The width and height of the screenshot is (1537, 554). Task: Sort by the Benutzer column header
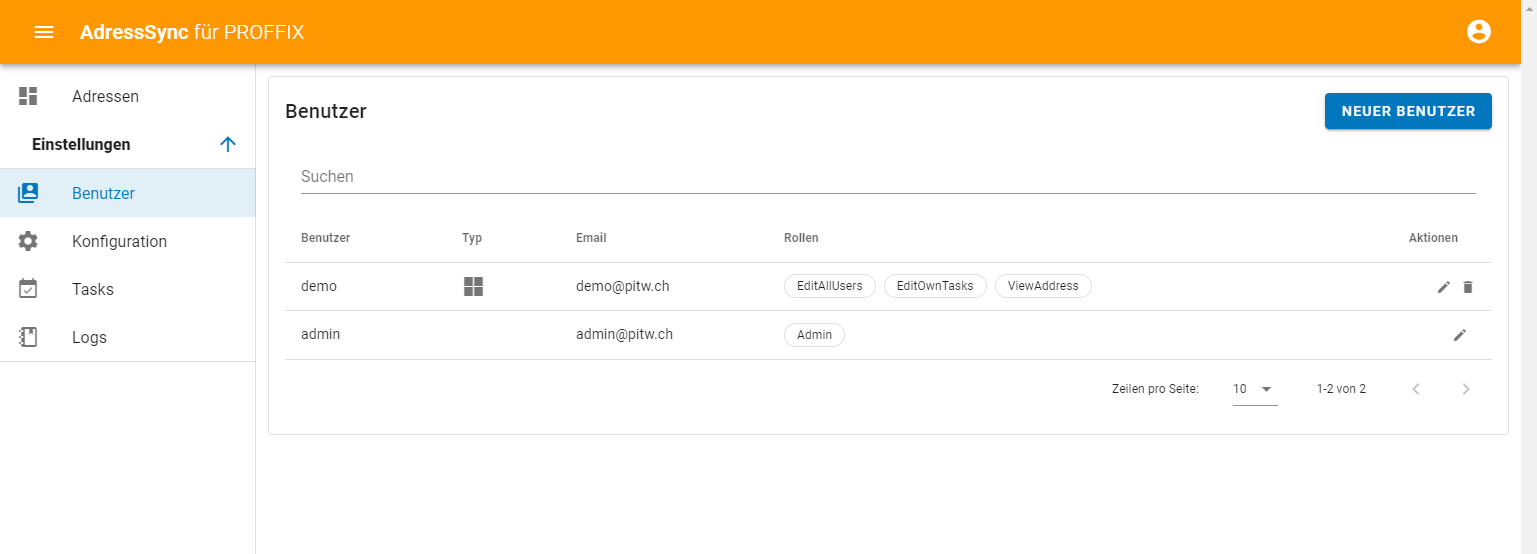(325, 238)
